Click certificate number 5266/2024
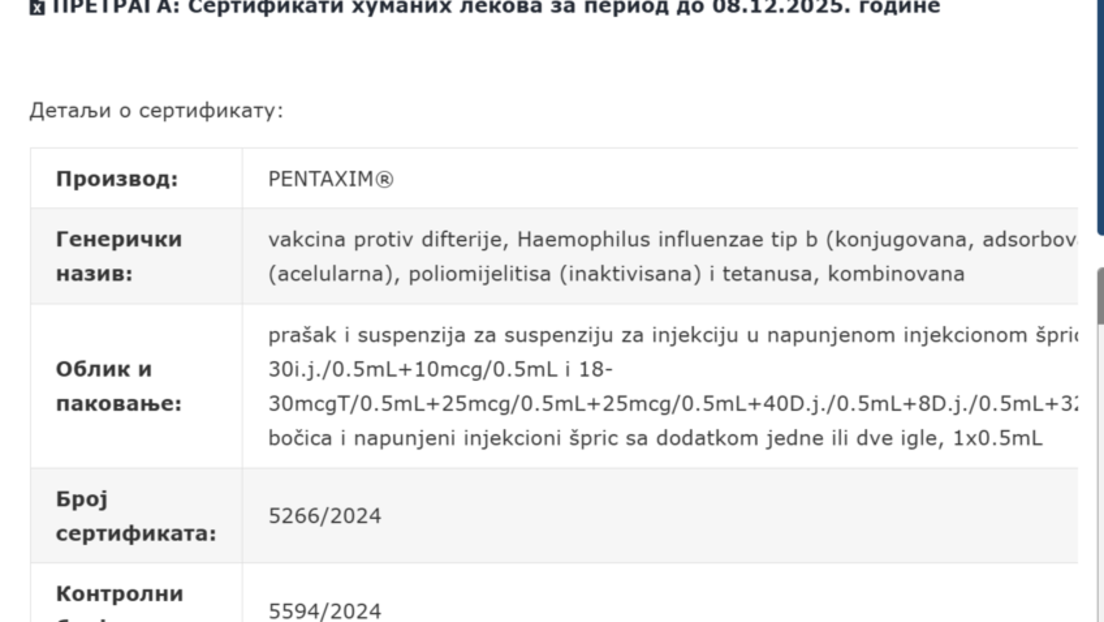 tap(325, 516)
